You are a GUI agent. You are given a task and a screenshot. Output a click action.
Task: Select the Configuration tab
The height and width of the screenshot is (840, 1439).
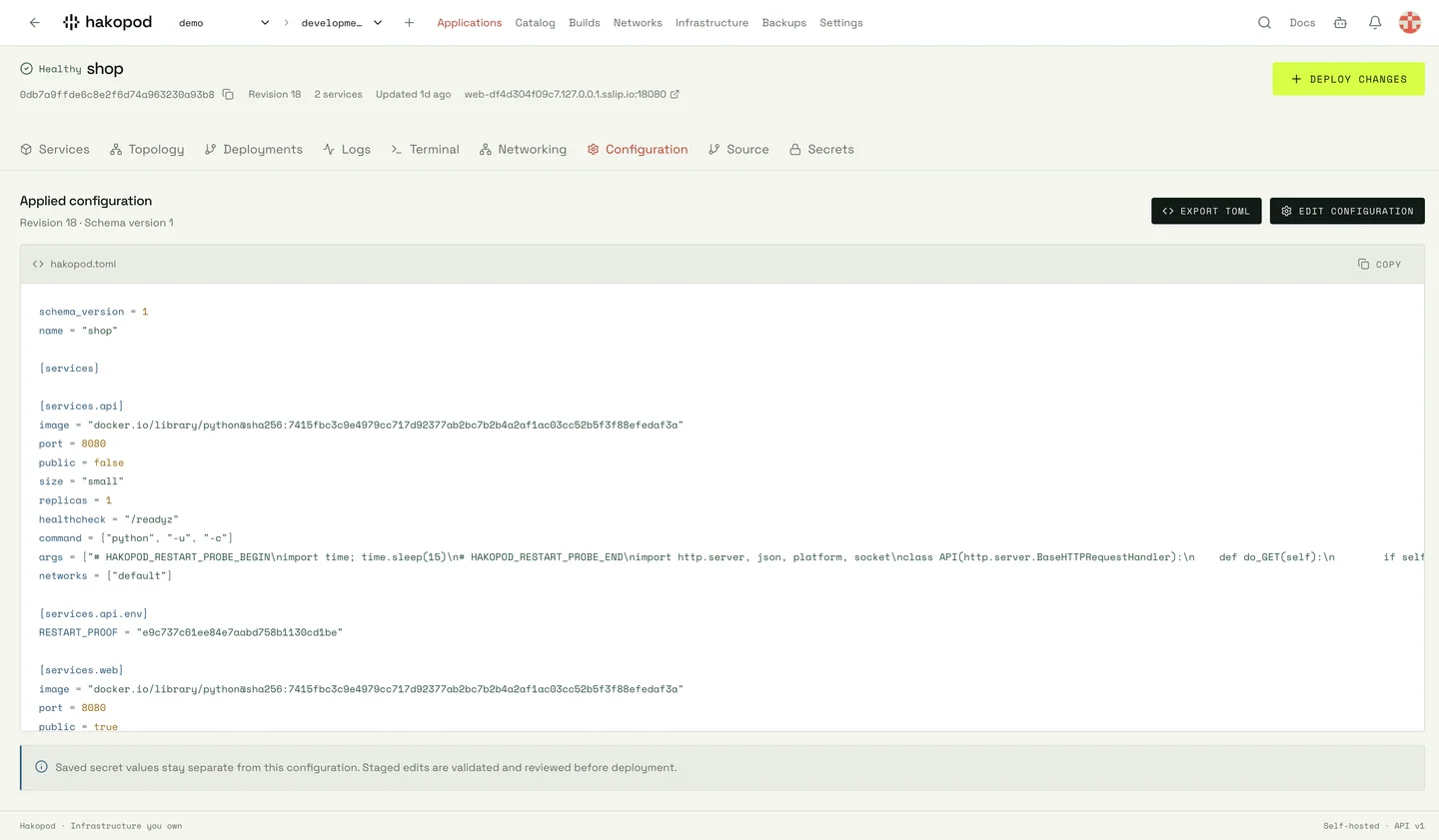(x=638, y=149)
